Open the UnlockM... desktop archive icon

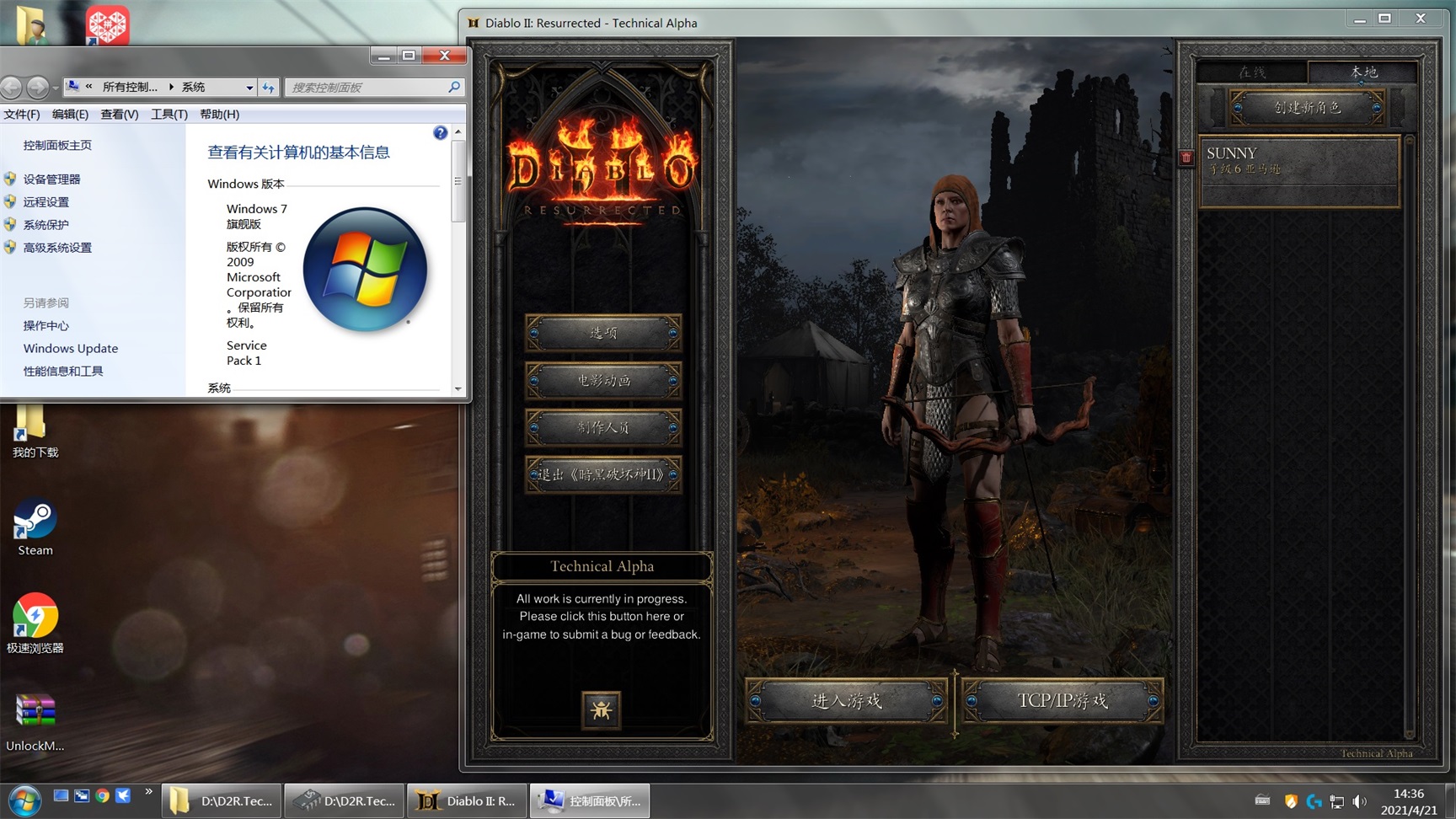click(35, 723)
